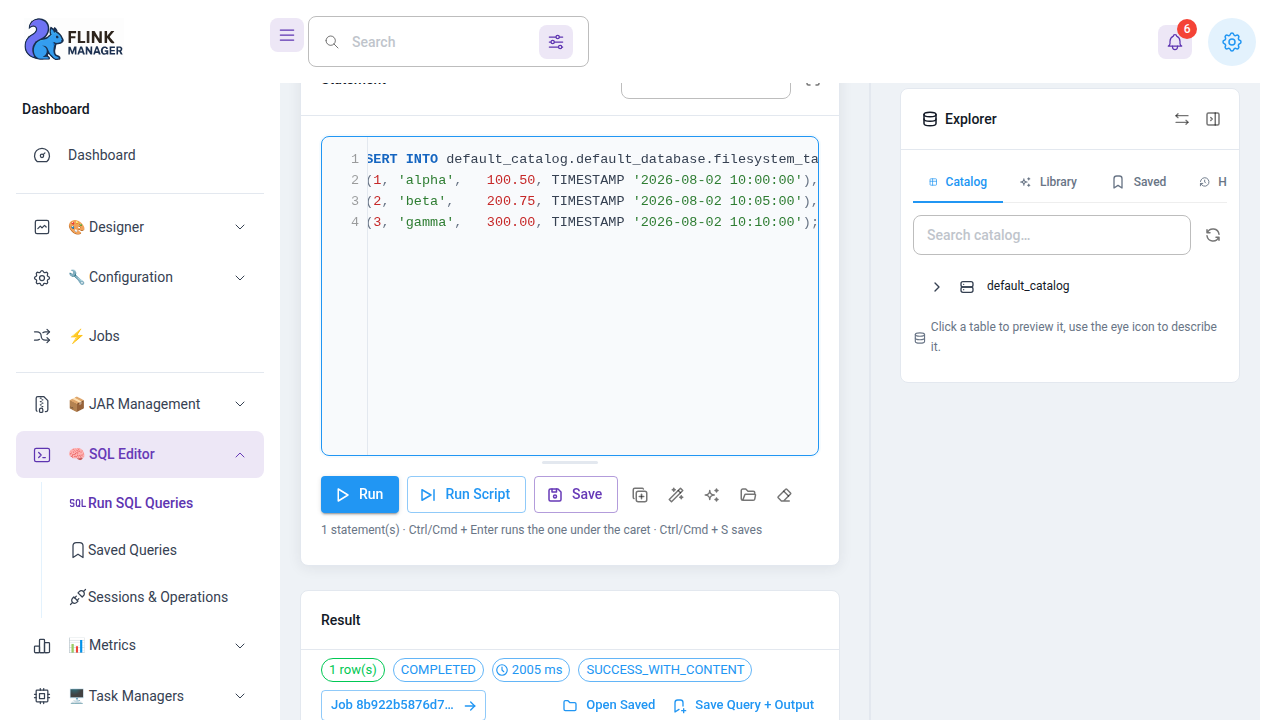Open the Job 8b922b5876d7 link
1280x720 pixels.
pos(403,705)
